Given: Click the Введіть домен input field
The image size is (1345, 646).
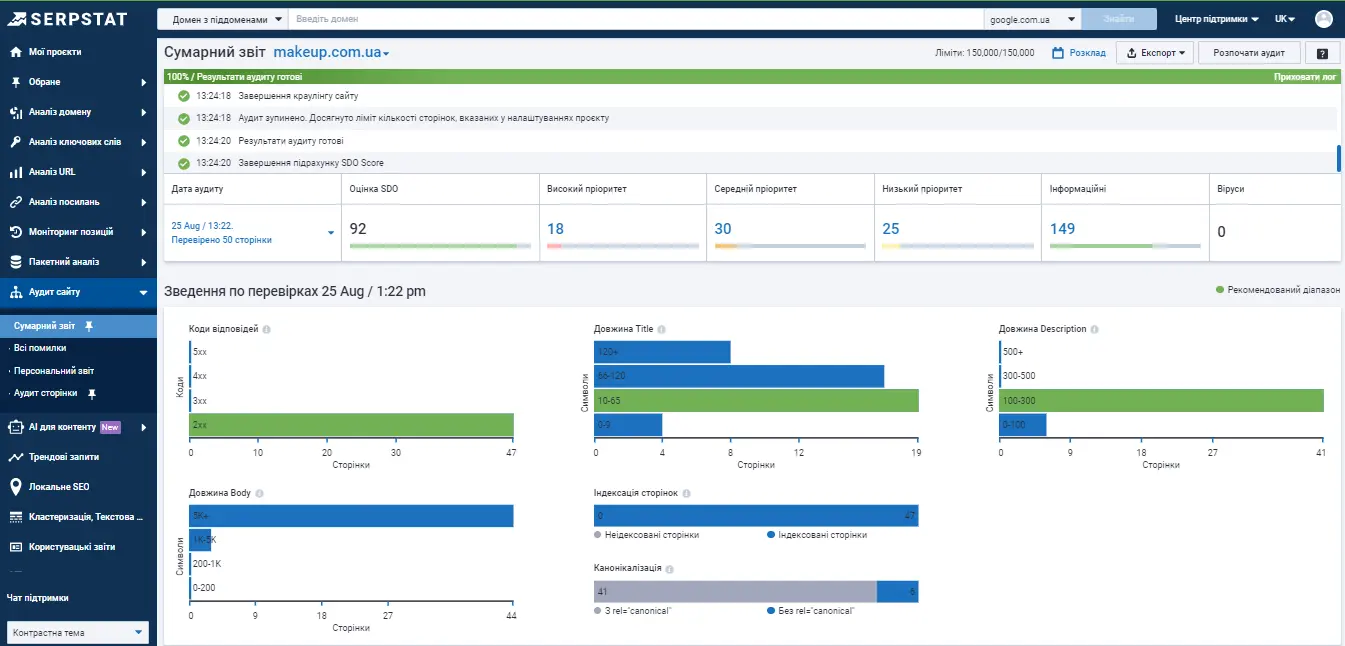Looking at the screenshot, I should click(635, 19).
